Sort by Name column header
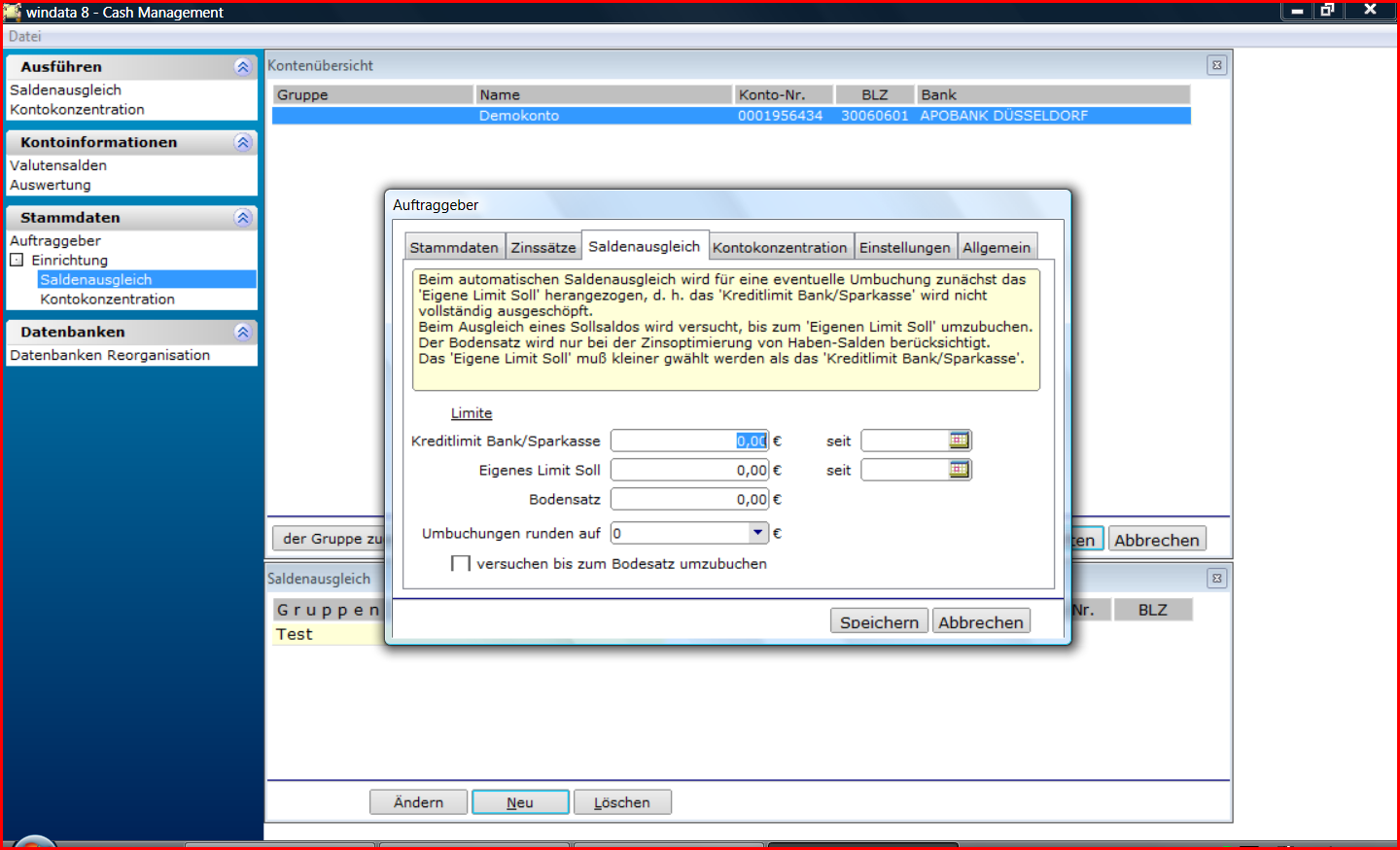The image size is (1400, 850). (x=604, y=94)
